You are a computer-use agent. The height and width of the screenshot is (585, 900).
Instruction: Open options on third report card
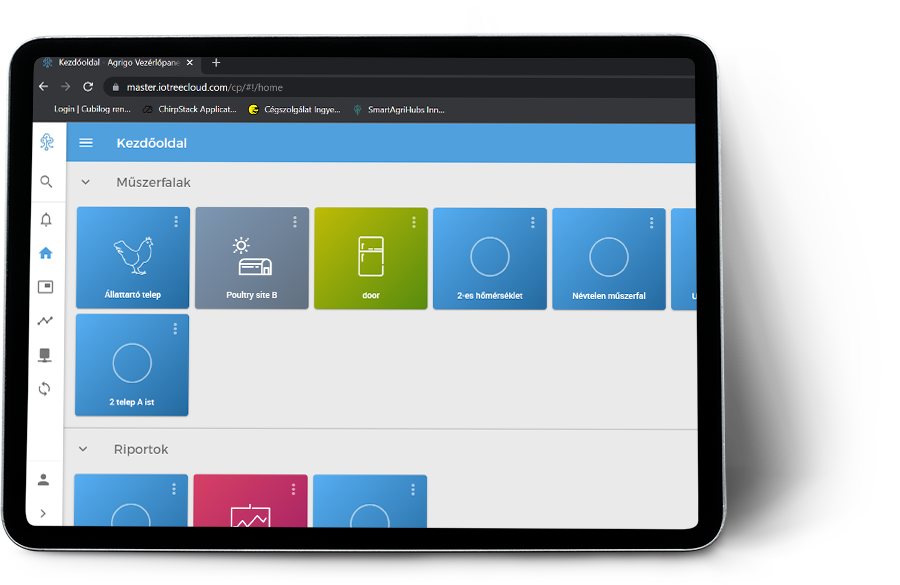coord(413,489)
